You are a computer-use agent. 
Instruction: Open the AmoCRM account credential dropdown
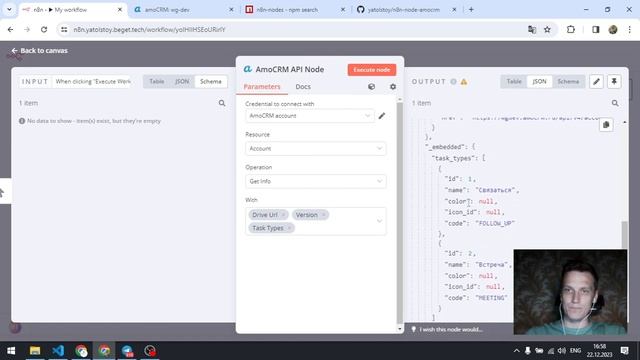(309, 116)
